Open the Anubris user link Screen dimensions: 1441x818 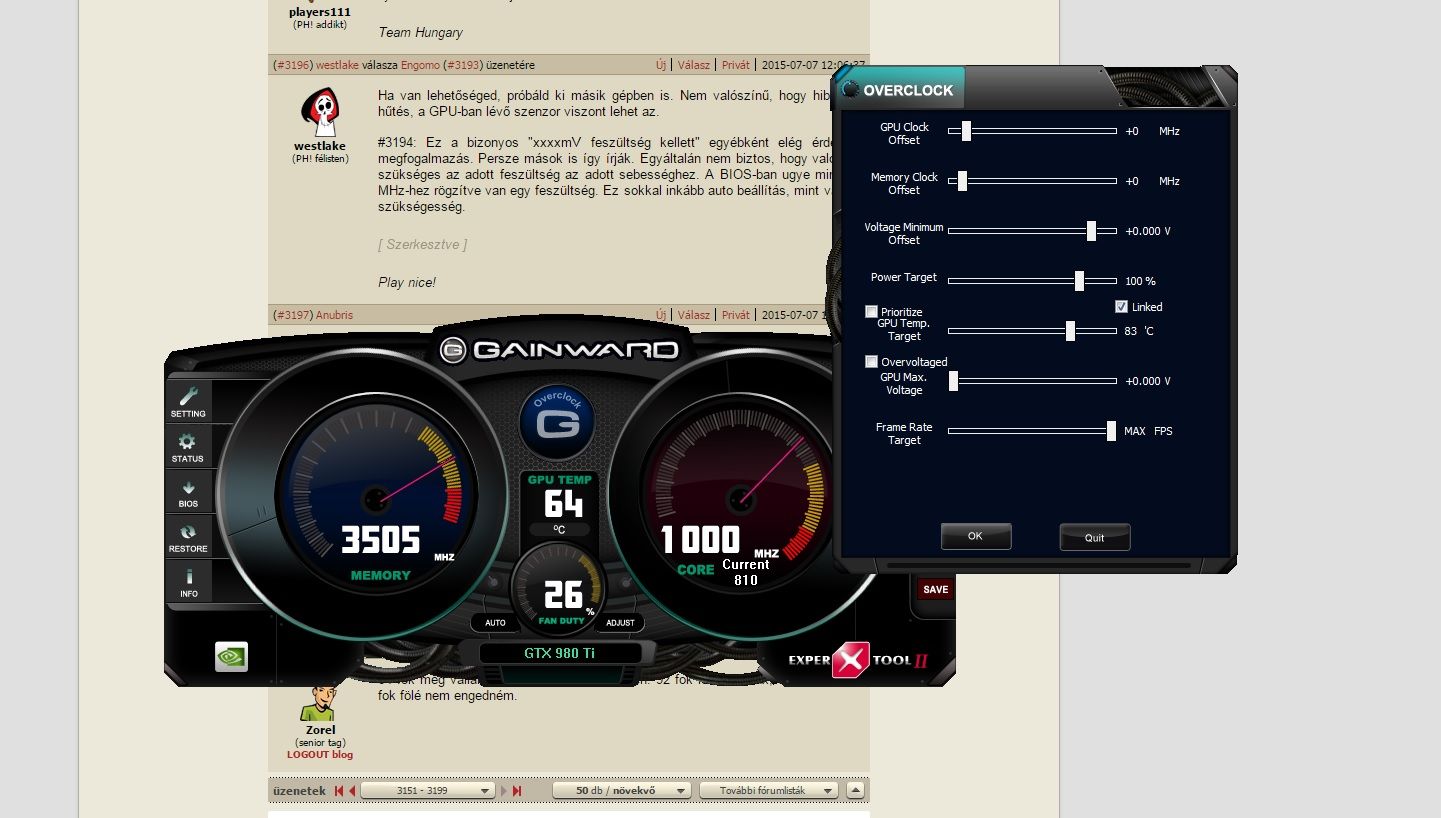(x=334, y=315)
